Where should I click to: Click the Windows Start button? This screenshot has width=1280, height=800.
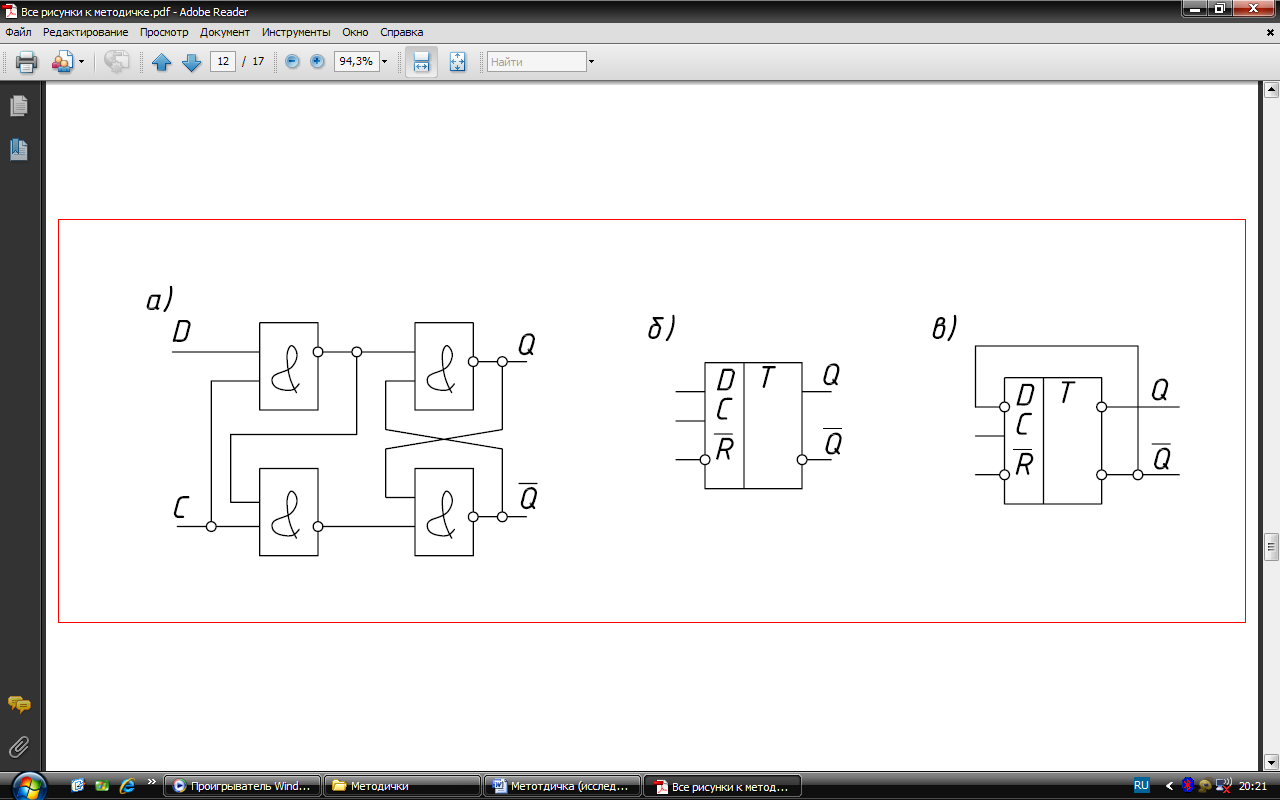click(27, 785)
